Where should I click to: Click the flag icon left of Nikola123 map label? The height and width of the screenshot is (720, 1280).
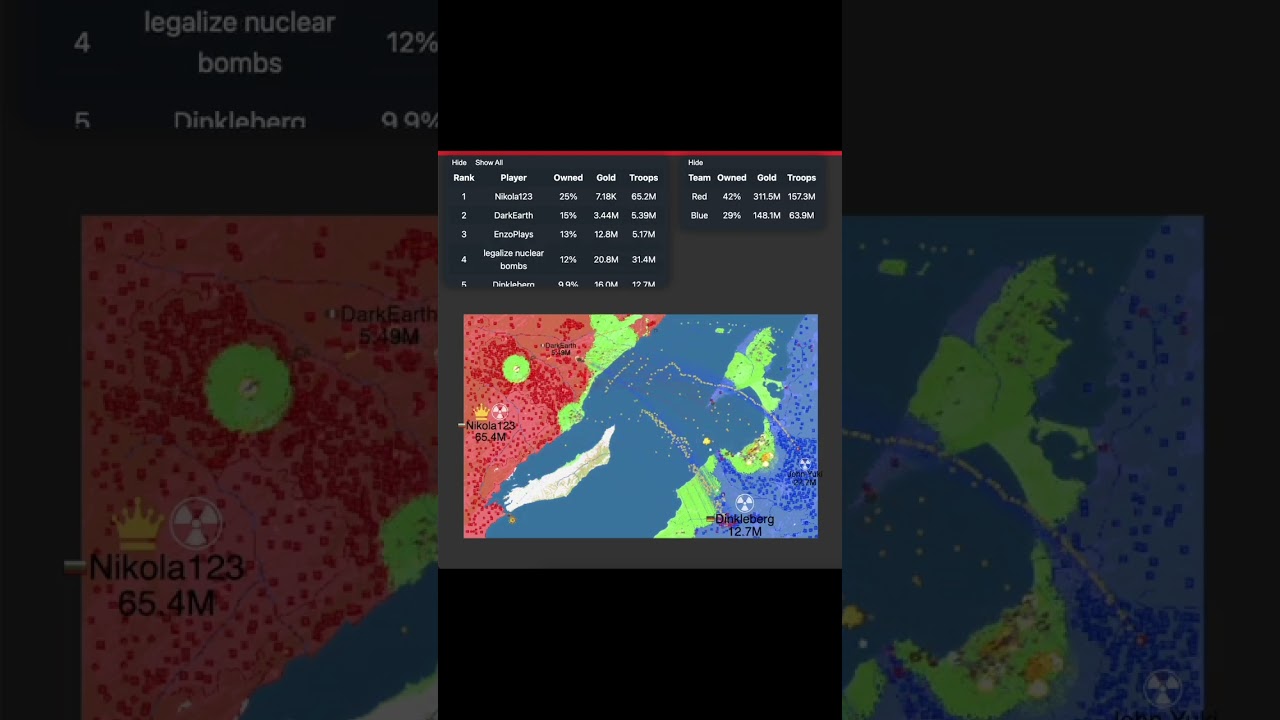pyautogui.click(x=462, y=425)
